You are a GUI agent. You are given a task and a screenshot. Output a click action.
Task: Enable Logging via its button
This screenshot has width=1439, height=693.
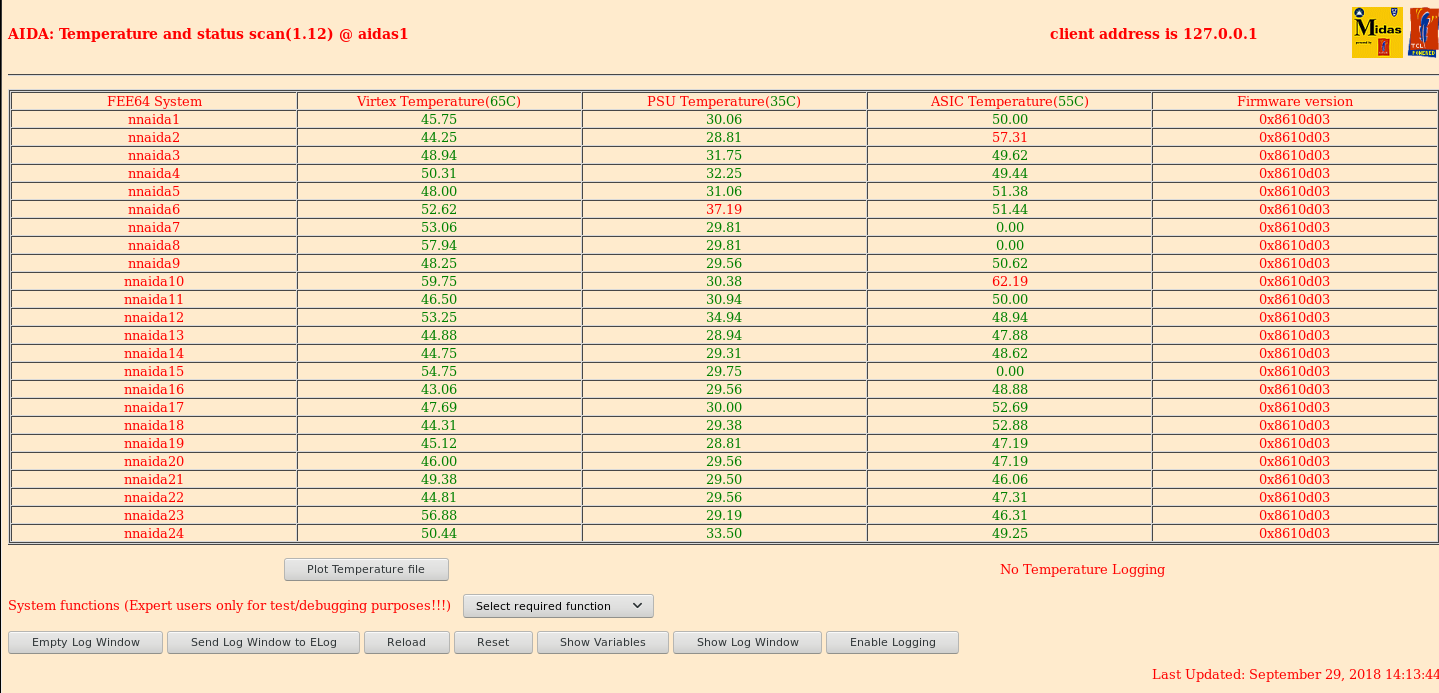tap(892, 642)
